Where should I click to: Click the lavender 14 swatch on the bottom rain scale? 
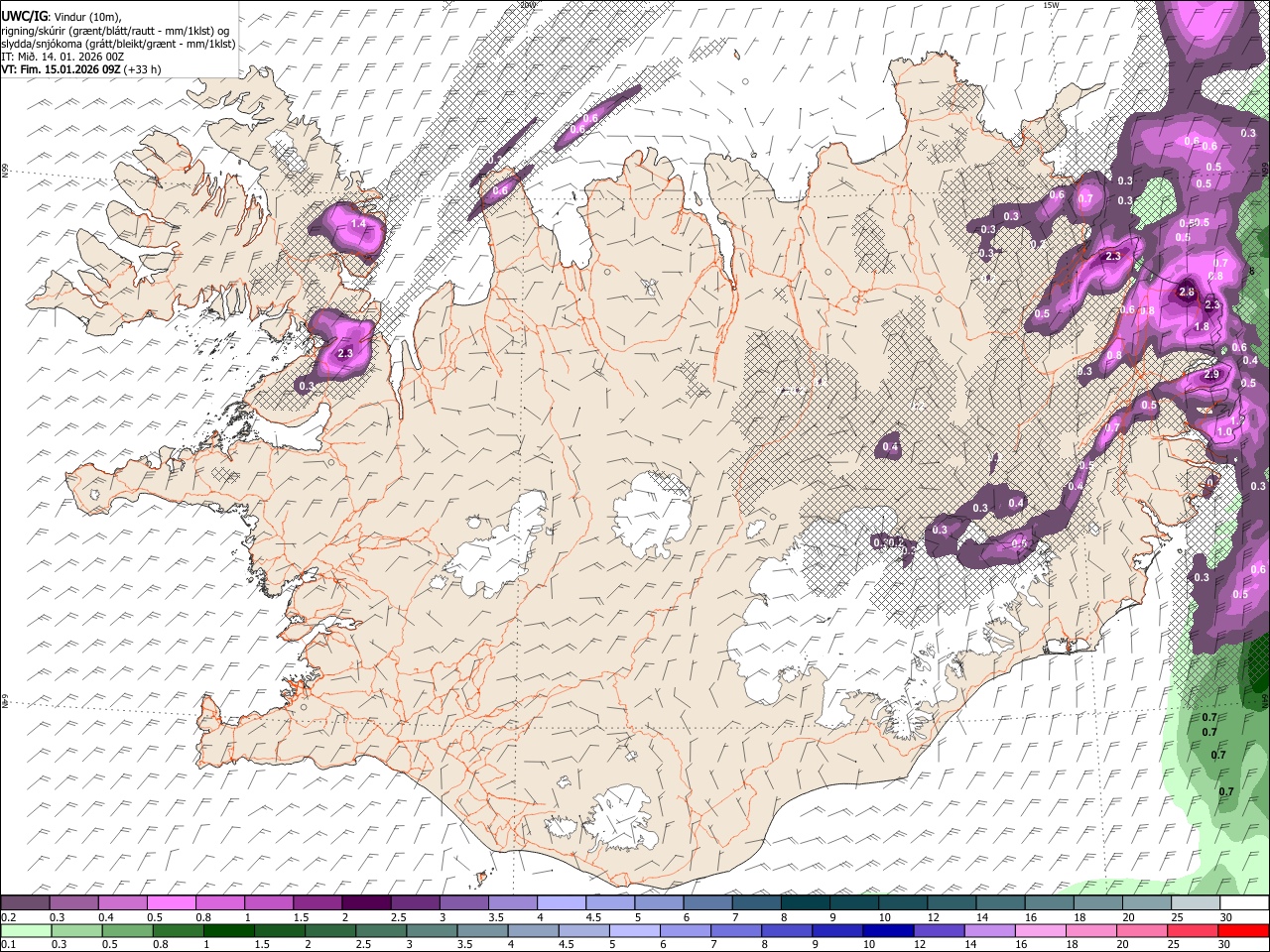[x=988, y=930]
